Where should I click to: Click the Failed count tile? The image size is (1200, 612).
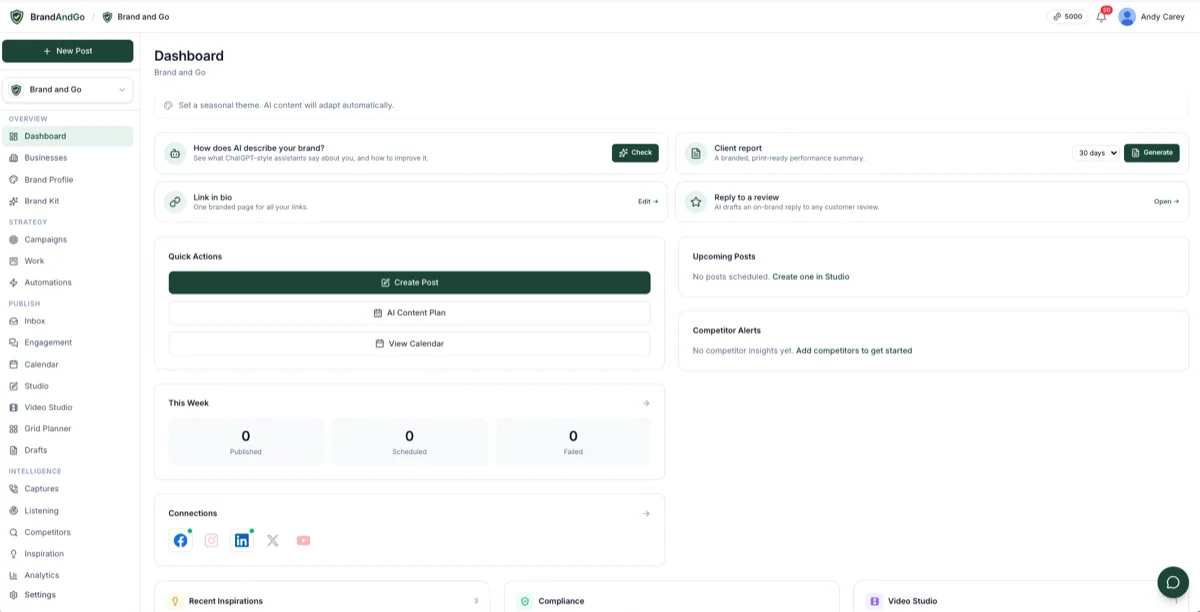(x=573, y=442)
